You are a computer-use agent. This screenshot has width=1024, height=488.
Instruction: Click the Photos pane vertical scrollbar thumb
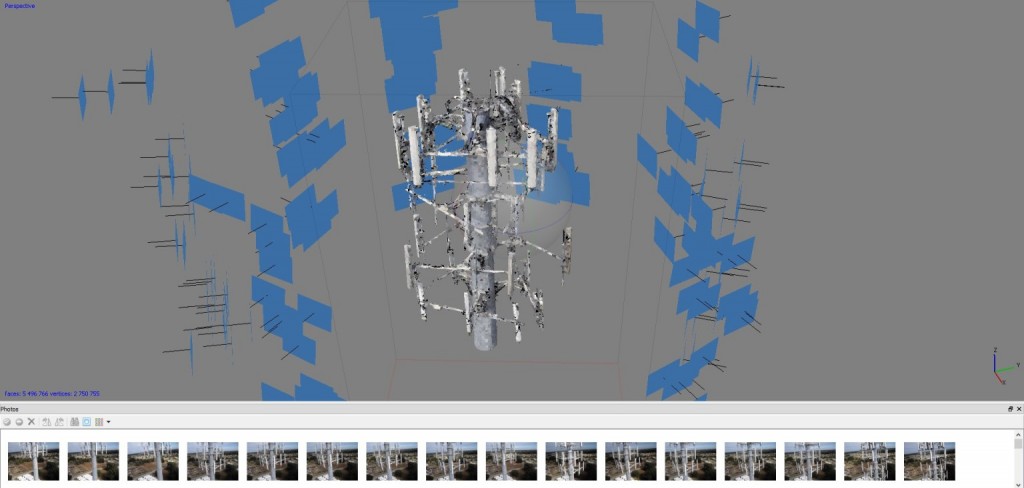tap(1019, 445)
